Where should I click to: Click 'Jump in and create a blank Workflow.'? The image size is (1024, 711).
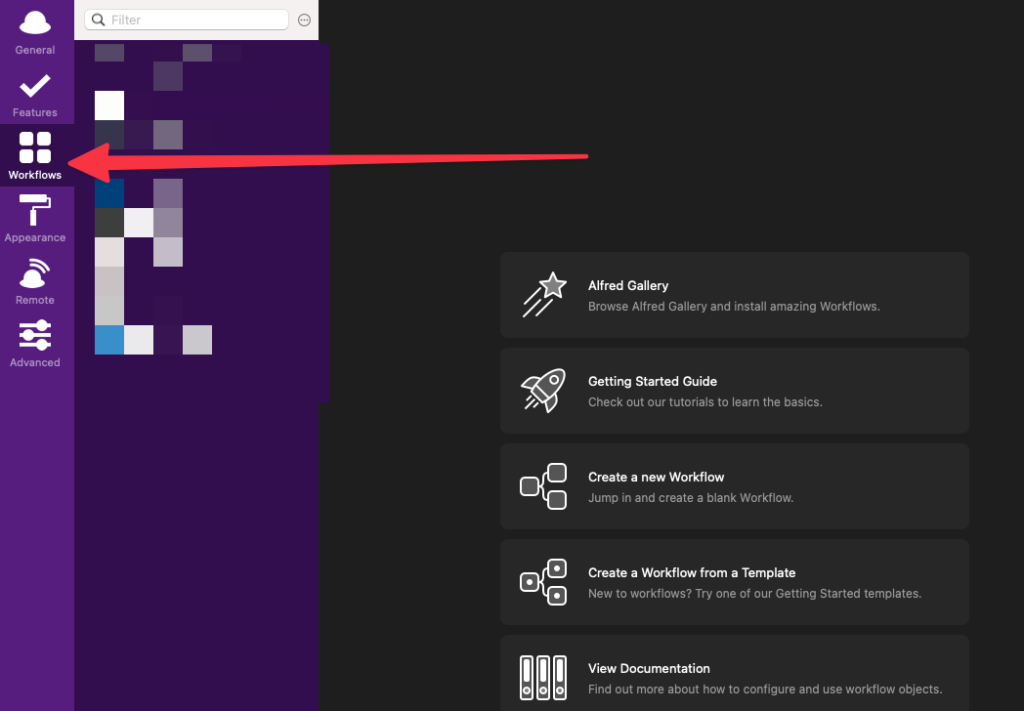pyautogui.click(x=690, y=498)
